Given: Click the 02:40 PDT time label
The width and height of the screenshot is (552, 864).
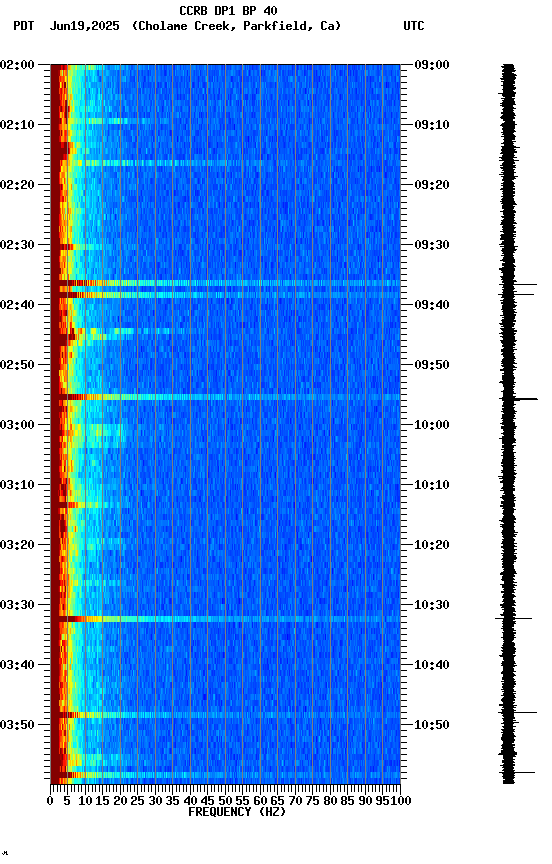Looking at the screenshot, I should [17, 305].
